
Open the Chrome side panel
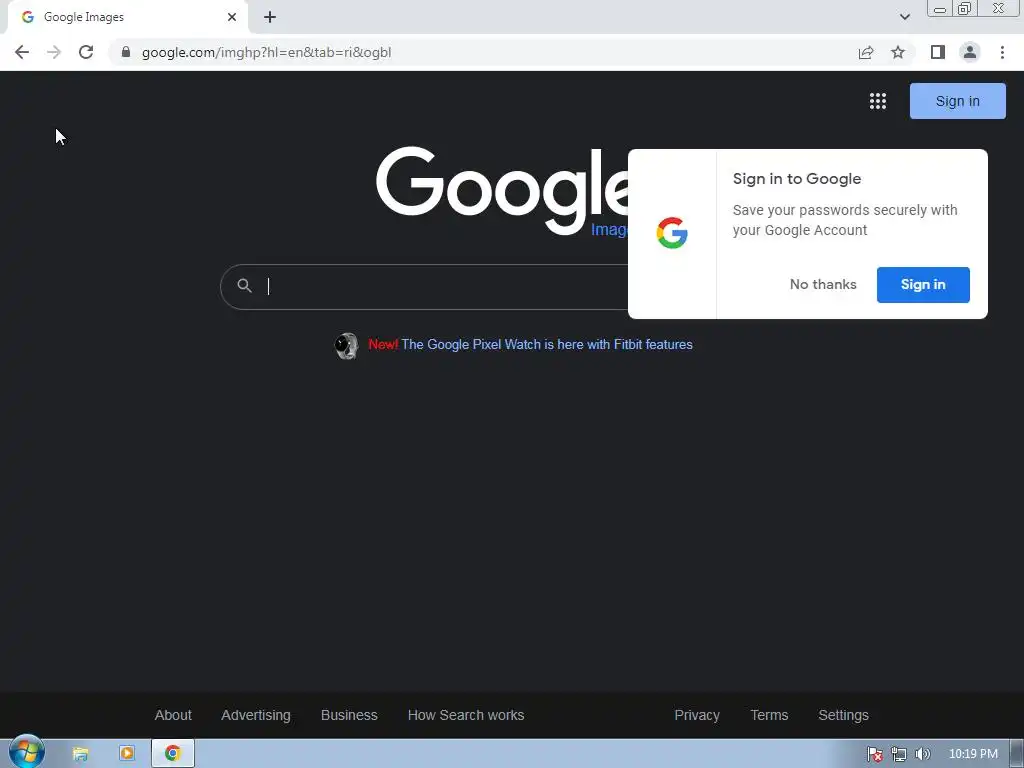pos(938,52)
